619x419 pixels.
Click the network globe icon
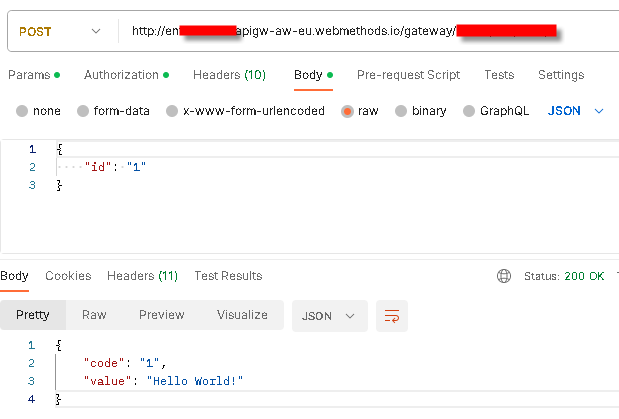pyautogui.click(x=504, y=276)
